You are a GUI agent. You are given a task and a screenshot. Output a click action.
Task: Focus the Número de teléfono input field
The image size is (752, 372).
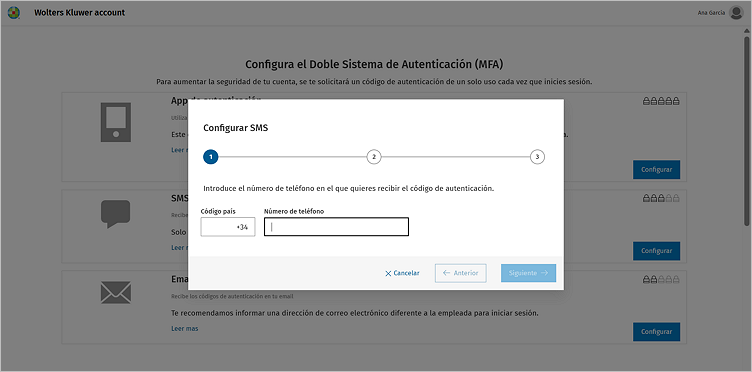pyautogui.click(x=336, y=227)
